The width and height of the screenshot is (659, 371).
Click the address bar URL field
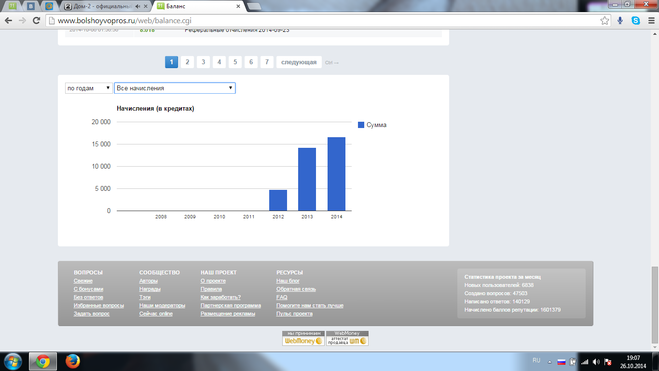pyautogui.click(x=324, y=21)
